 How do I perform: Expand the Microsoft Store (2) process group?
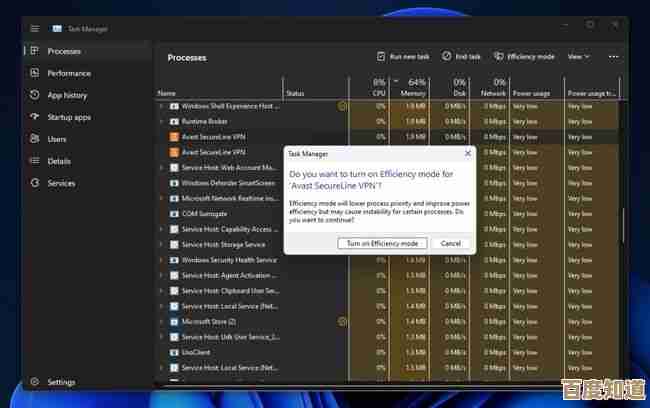[x=161, y=322]
